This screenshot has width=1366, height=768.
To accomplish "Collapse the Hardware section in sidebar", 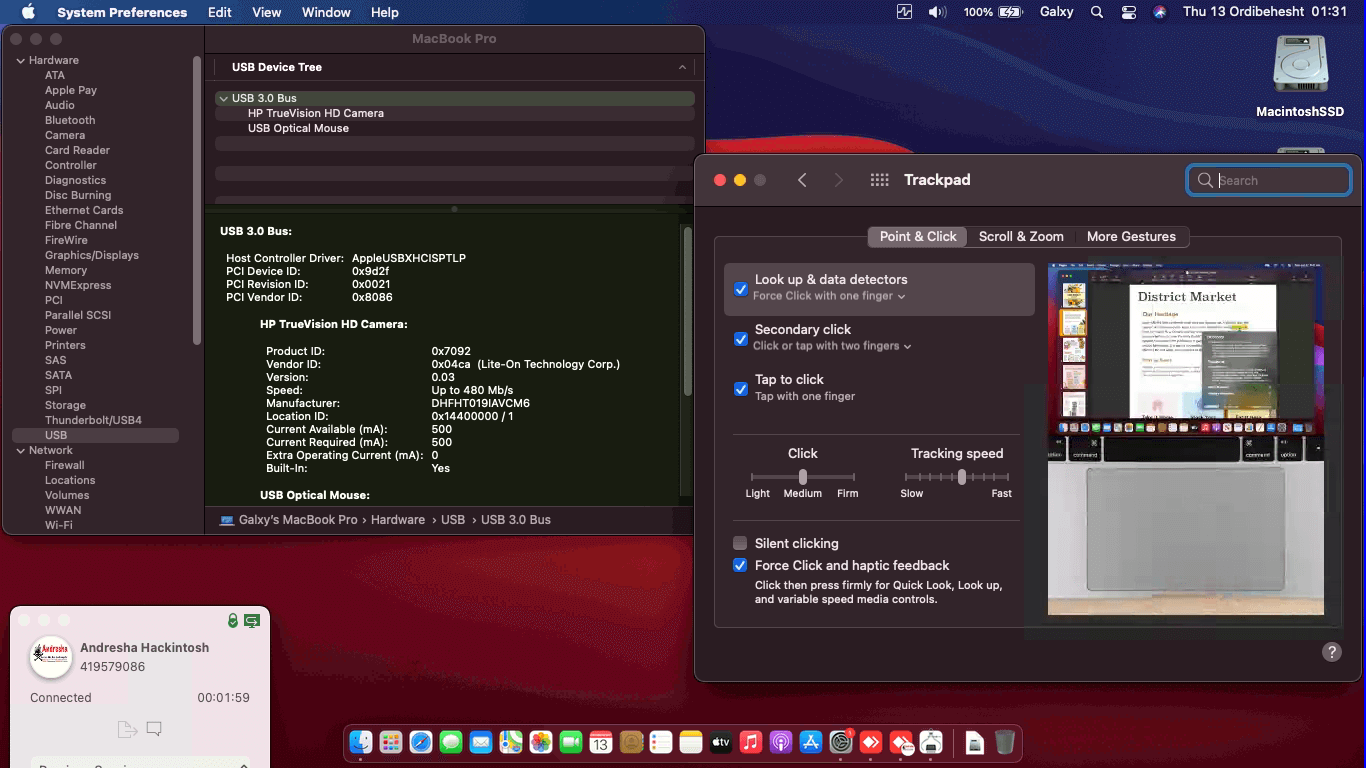I will [x=20, y=60].
